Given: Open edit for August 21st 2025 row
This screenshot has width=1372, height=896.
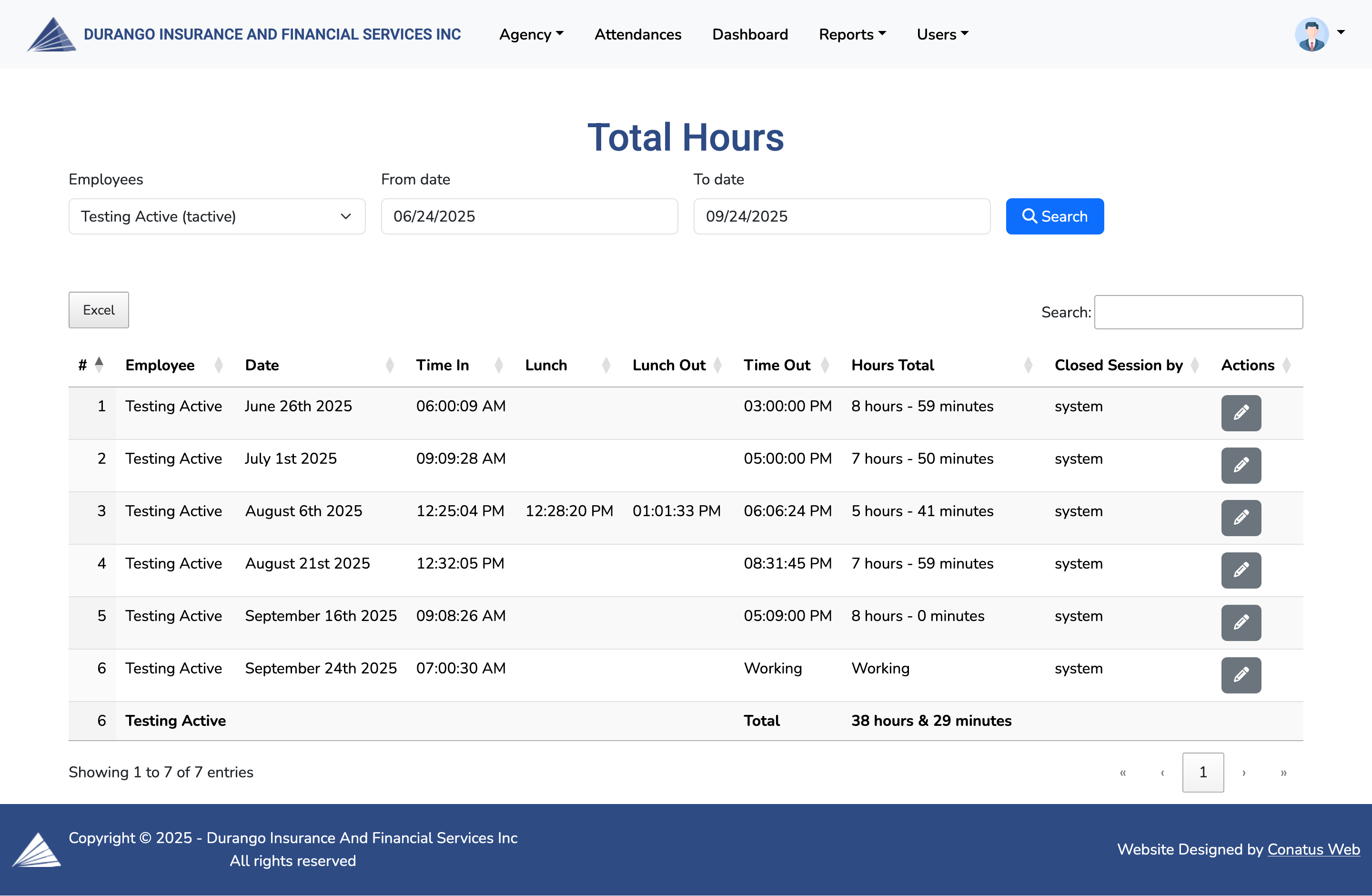Looking at the screenshot, I should click(x=1241, y=570).
